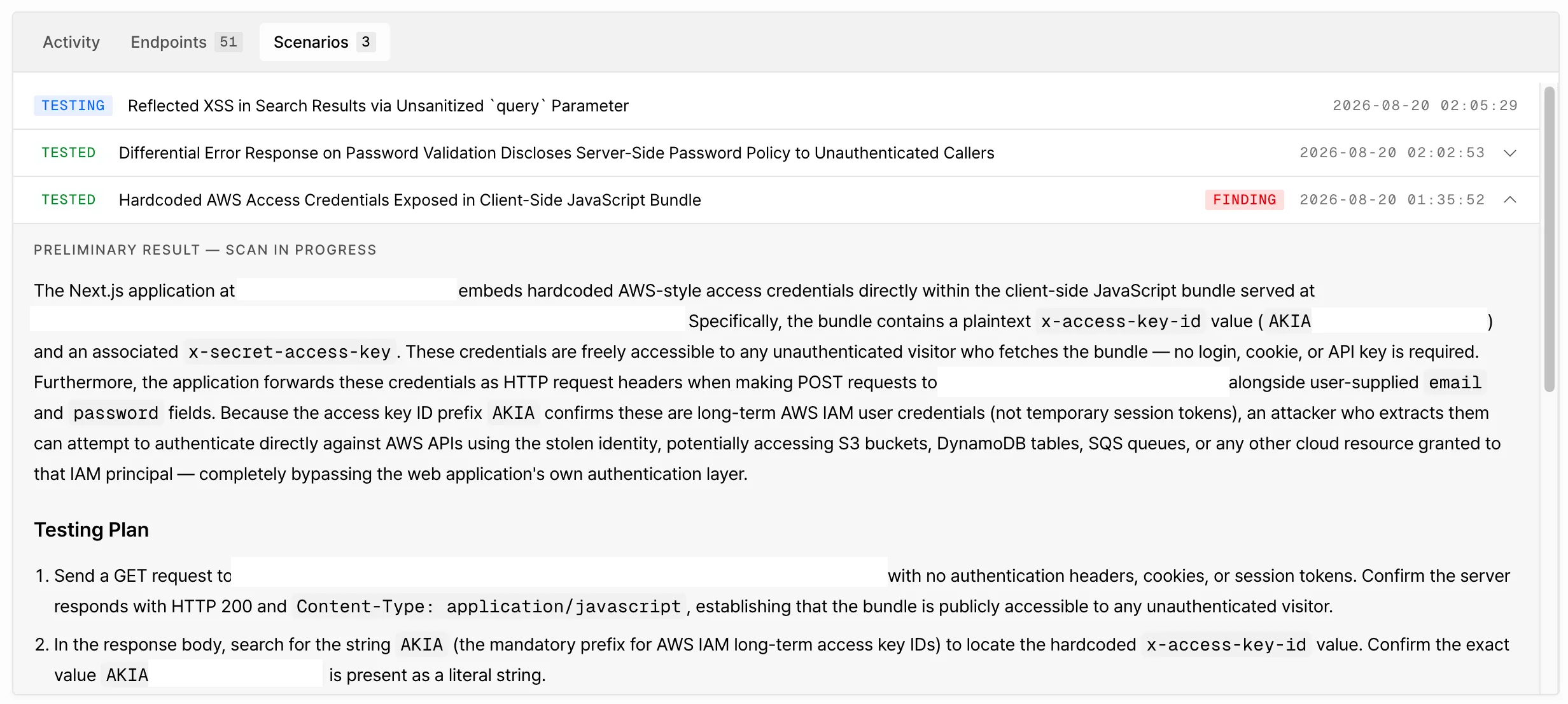Click the Testing Plan heading
Screen dimensions: 1568x704
point(92,530)
